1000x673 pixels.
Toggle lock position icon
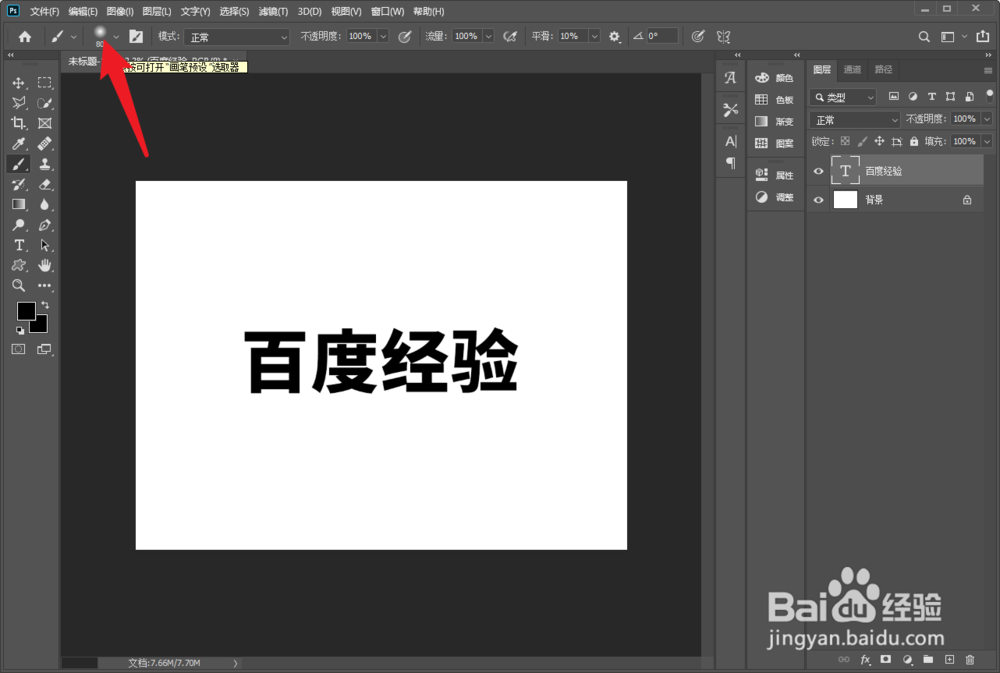point(879,141)
